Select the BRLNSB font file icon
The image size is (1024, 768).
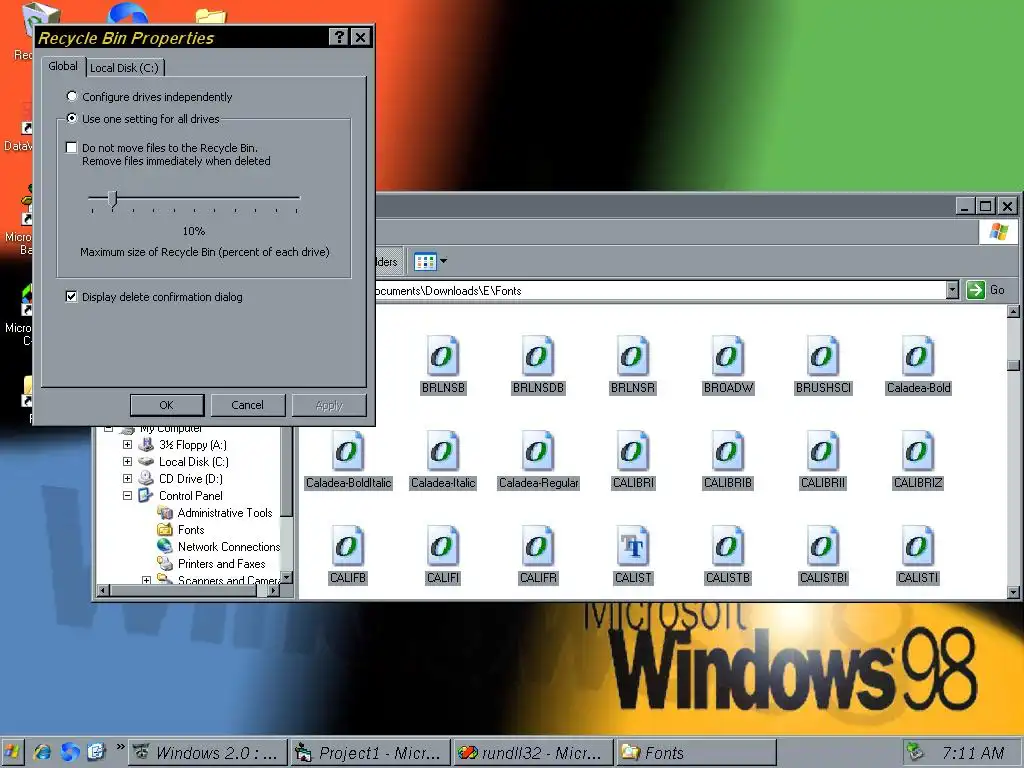443,357
